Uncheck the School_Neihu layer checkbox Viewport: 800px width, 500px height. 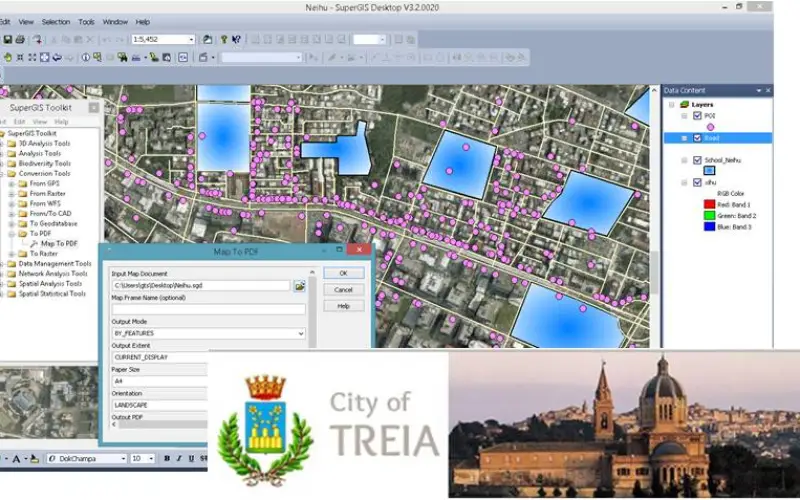point(697,160)
